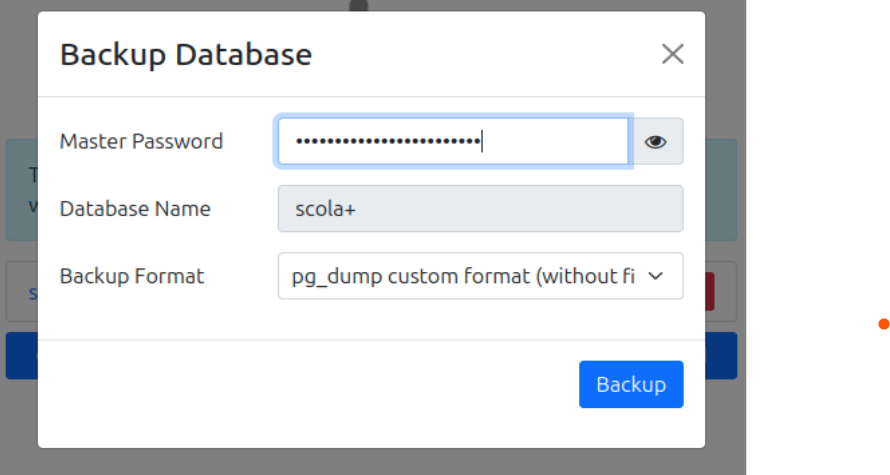Click the blue bar left of dialog
The height and width of the screenshot is (475, 890).
pos(21,356)
